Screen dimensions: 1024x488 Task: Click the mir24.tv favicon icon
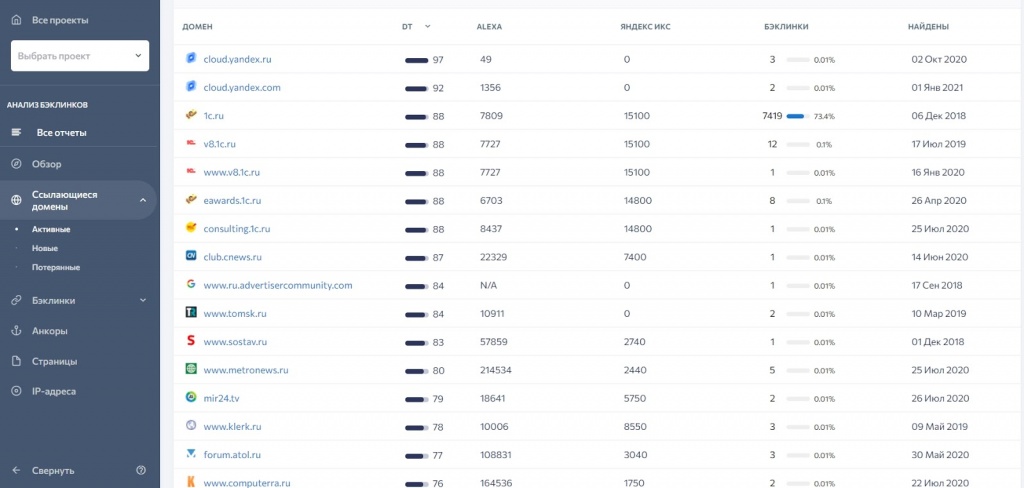(x=190, y=398)
